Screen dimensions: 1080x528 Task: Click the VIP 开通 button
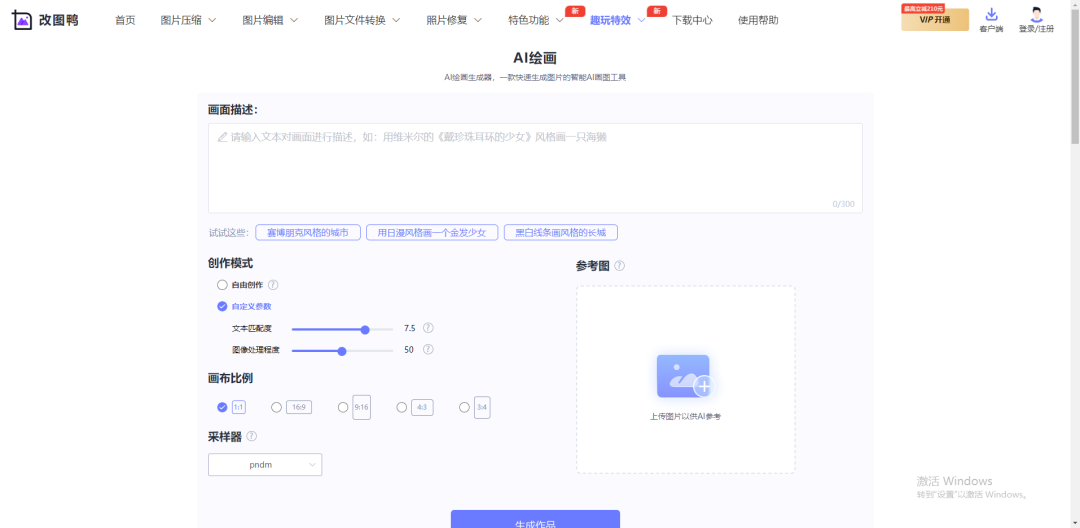(935, 19)
